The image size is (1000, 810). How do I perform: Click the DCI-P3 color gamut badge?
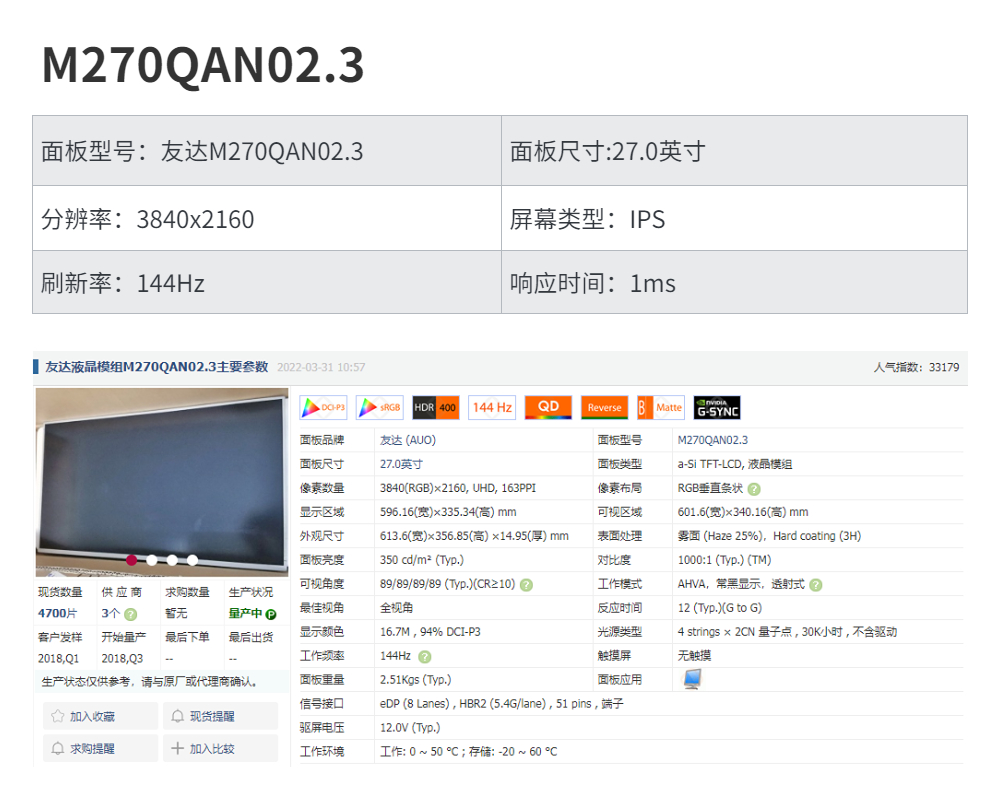click(x=323, y=408)
